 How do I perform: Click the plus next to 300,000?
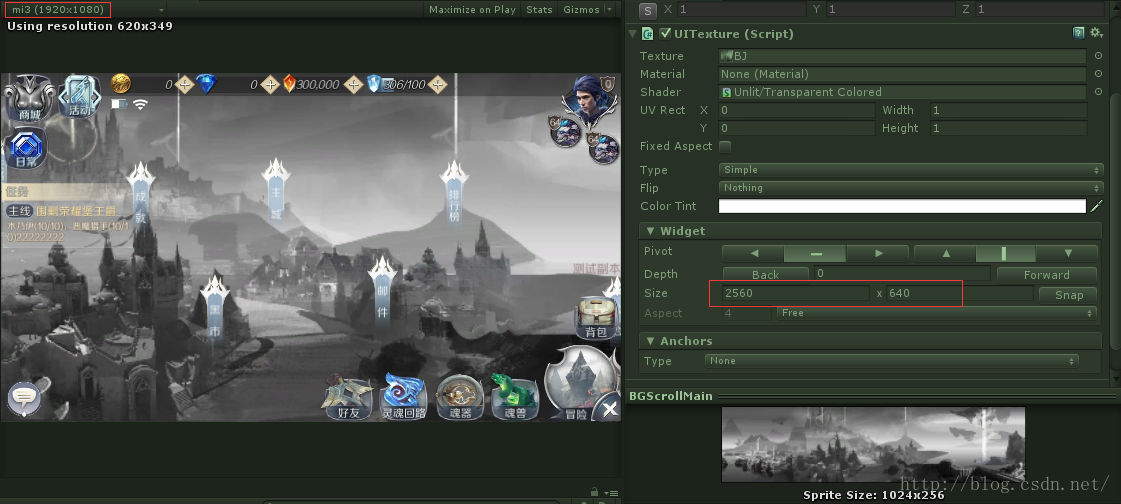tap(353, 84)
